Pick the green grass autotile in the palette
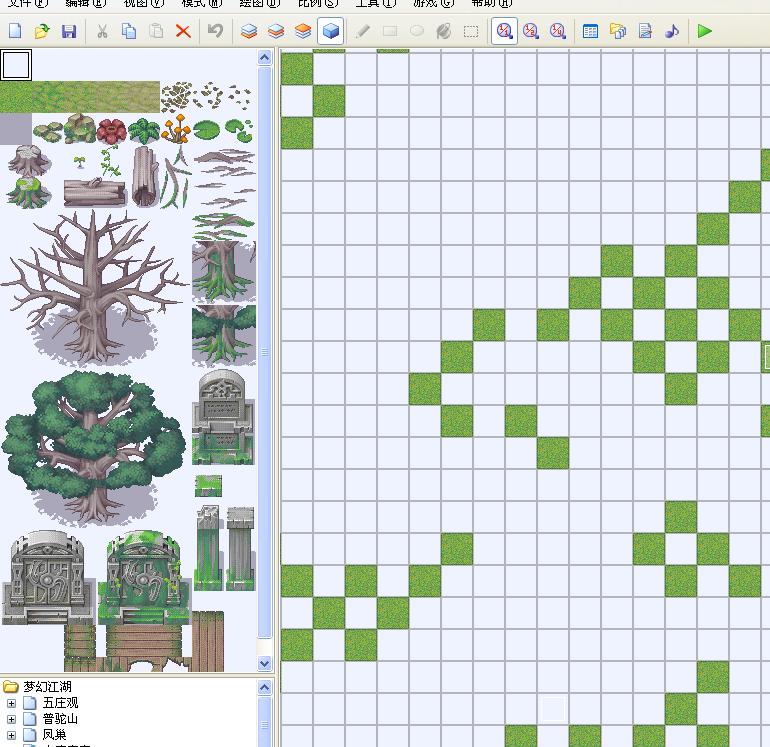This screenshot has height=747, width=770. pyautogui.click(x=16, y=97)
